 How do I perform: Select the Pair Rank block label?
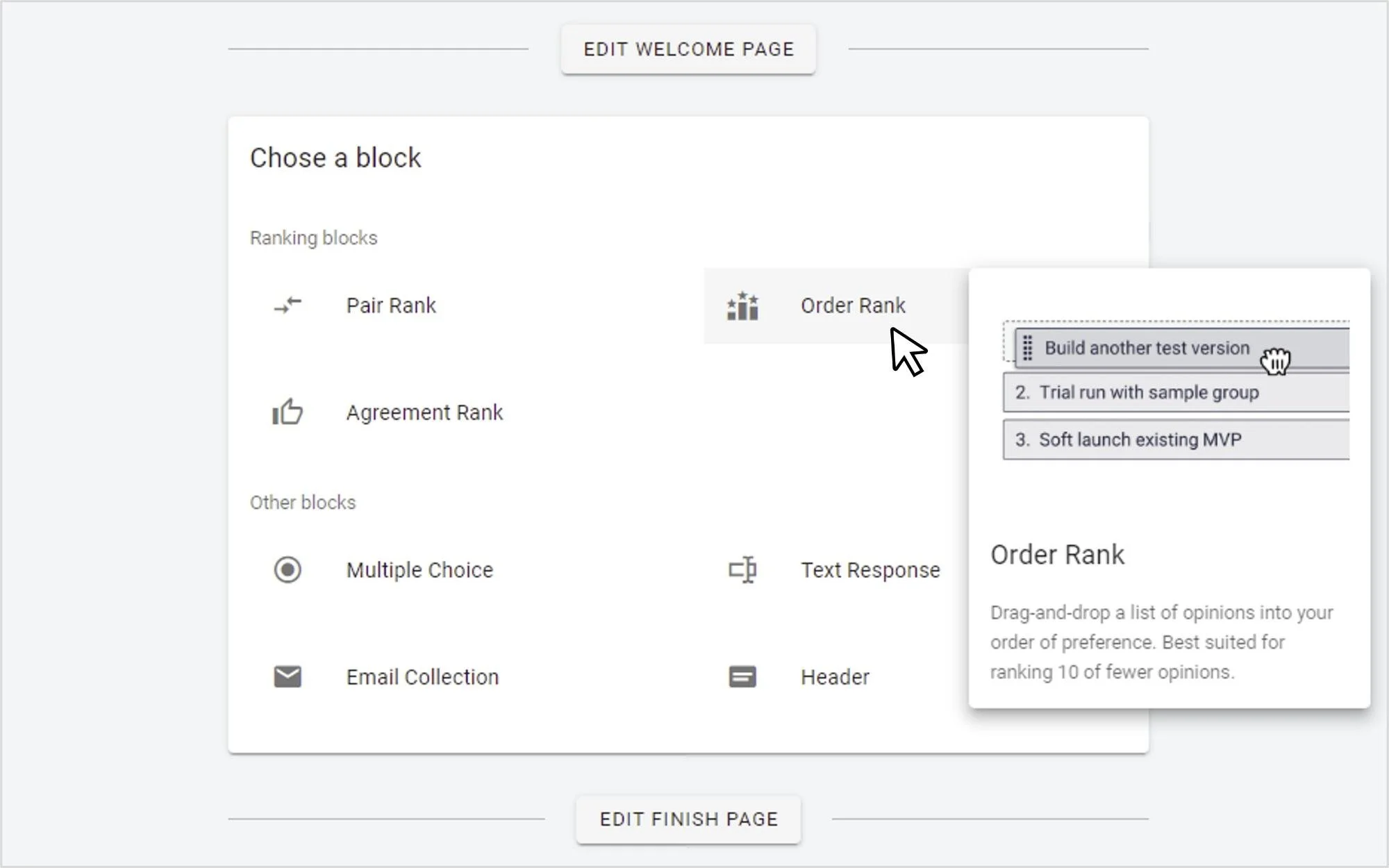391,306
